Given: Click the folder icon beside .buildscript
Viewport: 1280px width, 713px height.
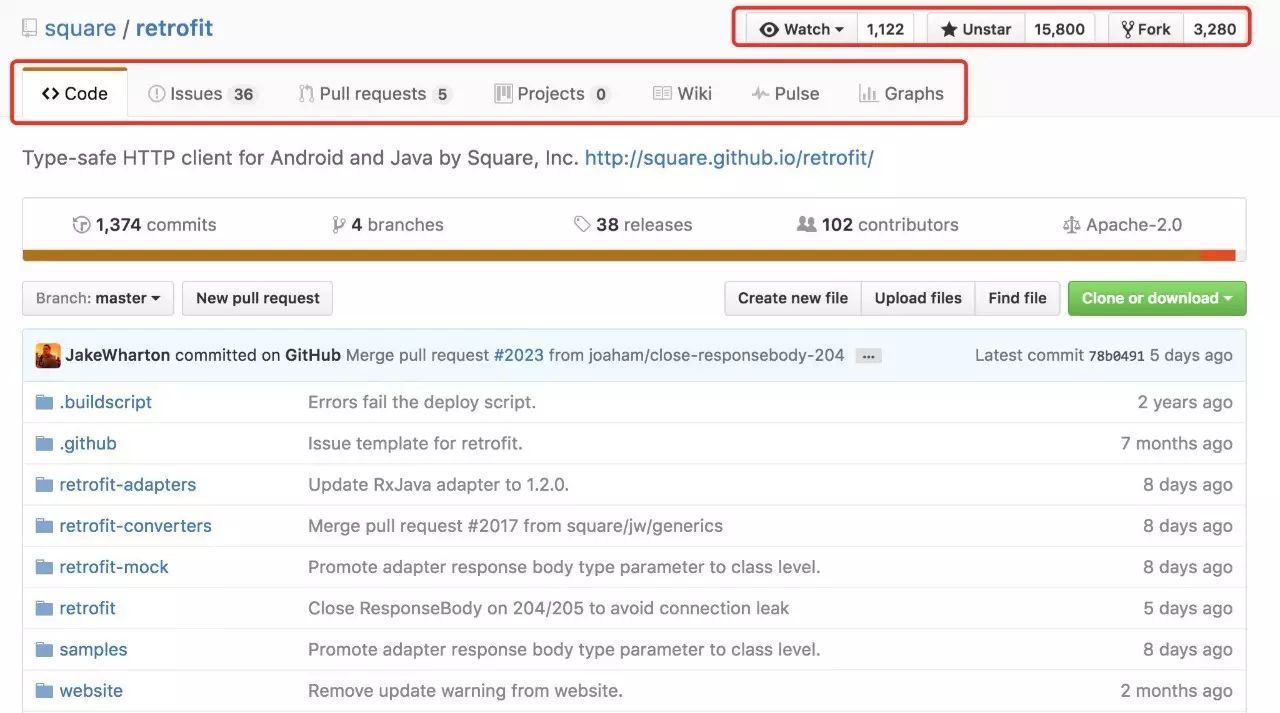Looking at the screenshot, I should pyautogui.click(x=44, y=402).
